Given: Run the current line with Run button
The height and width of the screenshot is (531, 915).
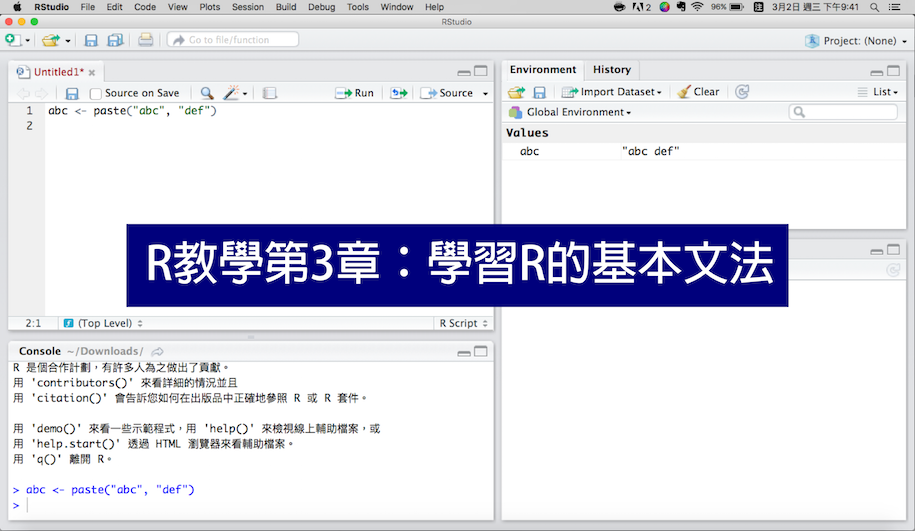Looking at the screenshot, I should (354, 93).
